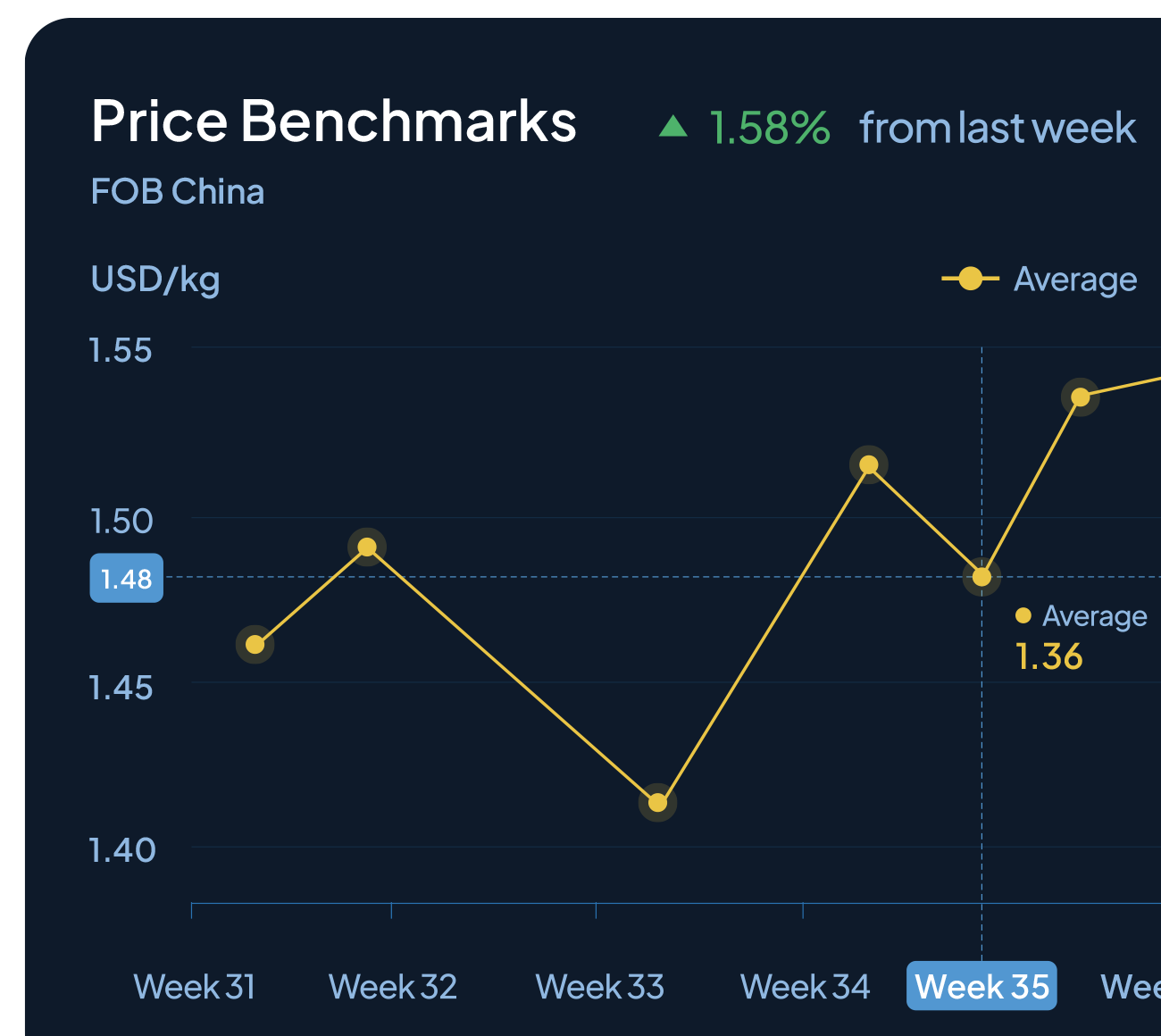Image resolution: width=1161 pixels, height=1036 pixels.
Task: Click the highest data point after Week 35
Action: [x=1081, y=397]
